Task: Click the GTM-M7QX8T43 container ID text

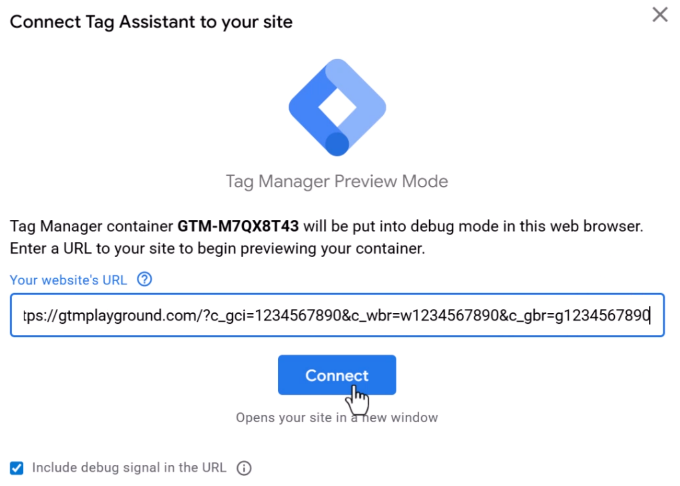Action: (x=238, y=226)
